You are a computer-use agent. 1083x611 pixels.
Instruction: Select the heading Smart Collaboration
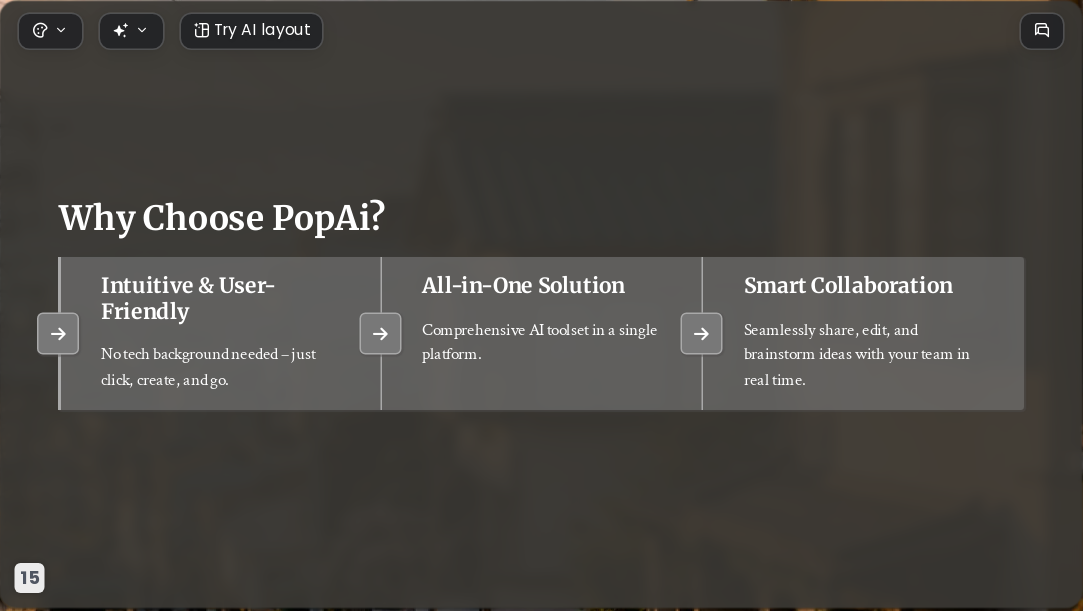click(848, 285)
